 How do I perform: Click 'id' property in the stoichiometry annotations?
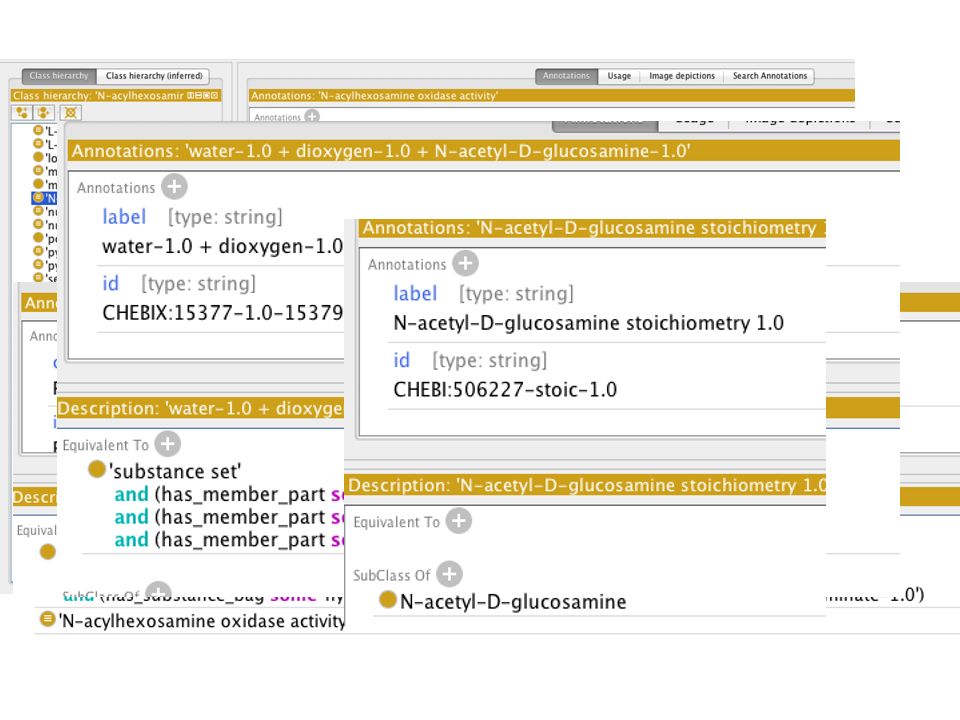click(x=402, y=360)
